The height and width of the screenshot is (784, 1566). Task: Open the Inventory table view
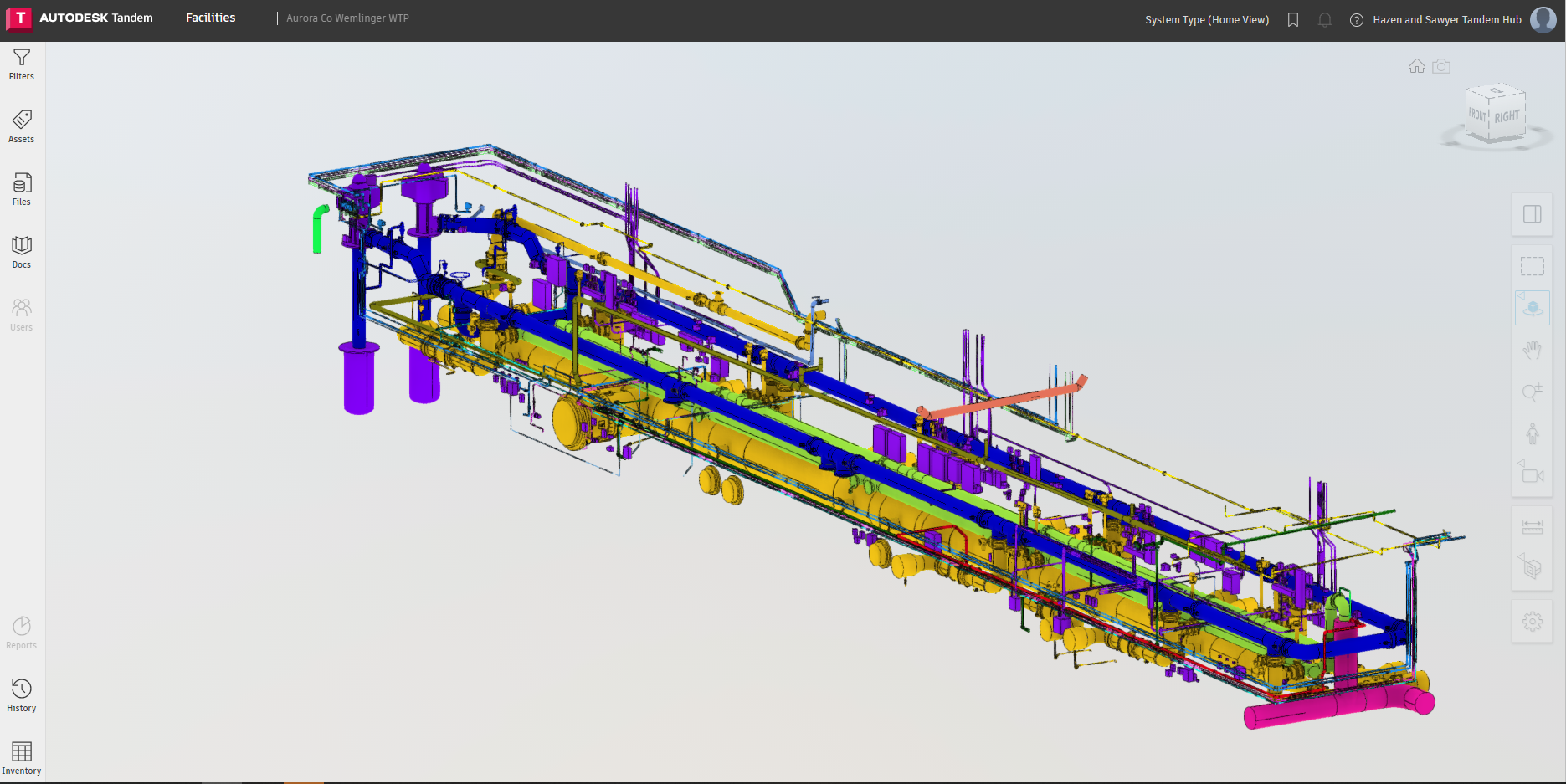tap(22, 758)
